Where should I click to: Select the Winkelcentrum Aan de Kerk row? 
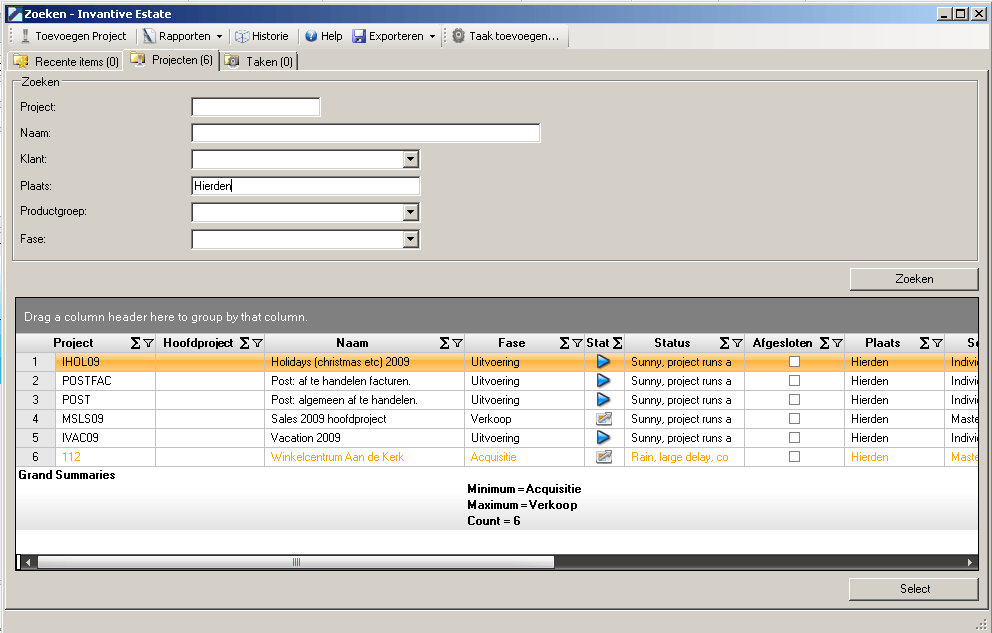(x=497, y=457)
